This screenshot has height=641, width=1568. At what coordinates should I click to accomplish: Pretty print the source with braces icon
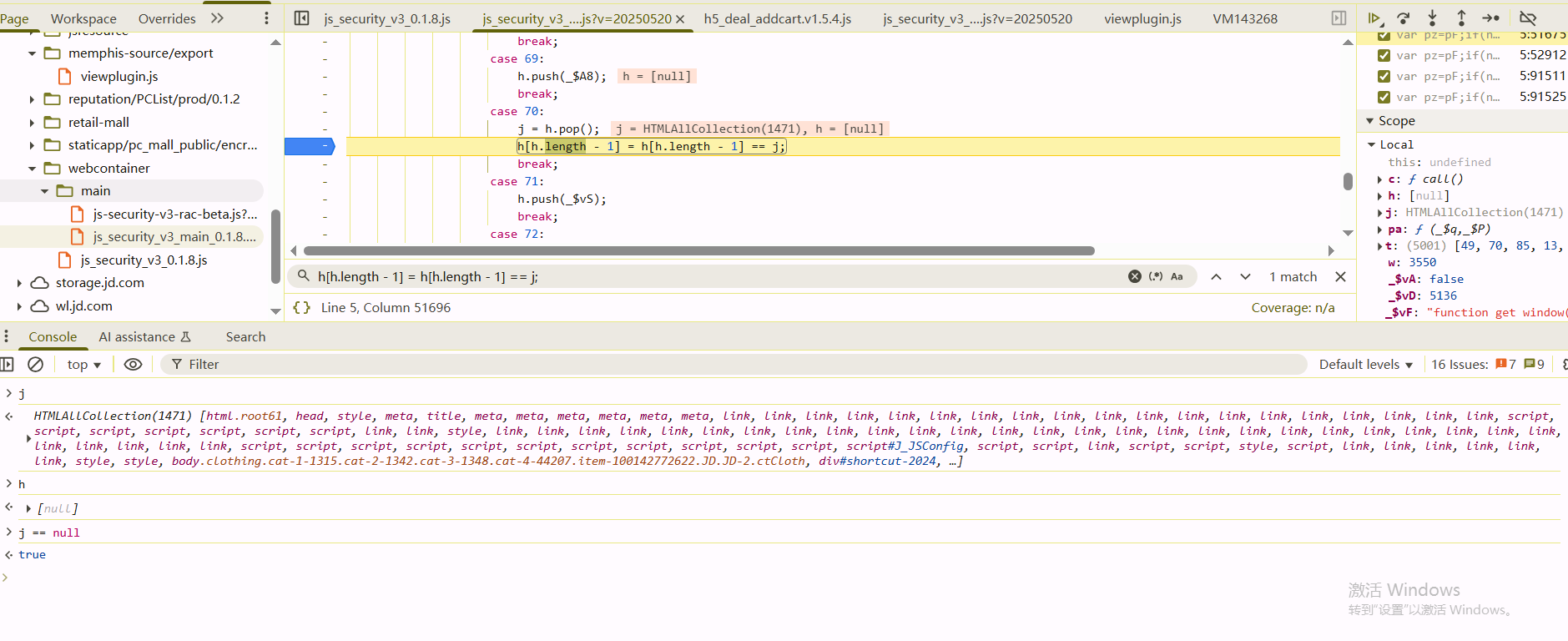[302, 308]
